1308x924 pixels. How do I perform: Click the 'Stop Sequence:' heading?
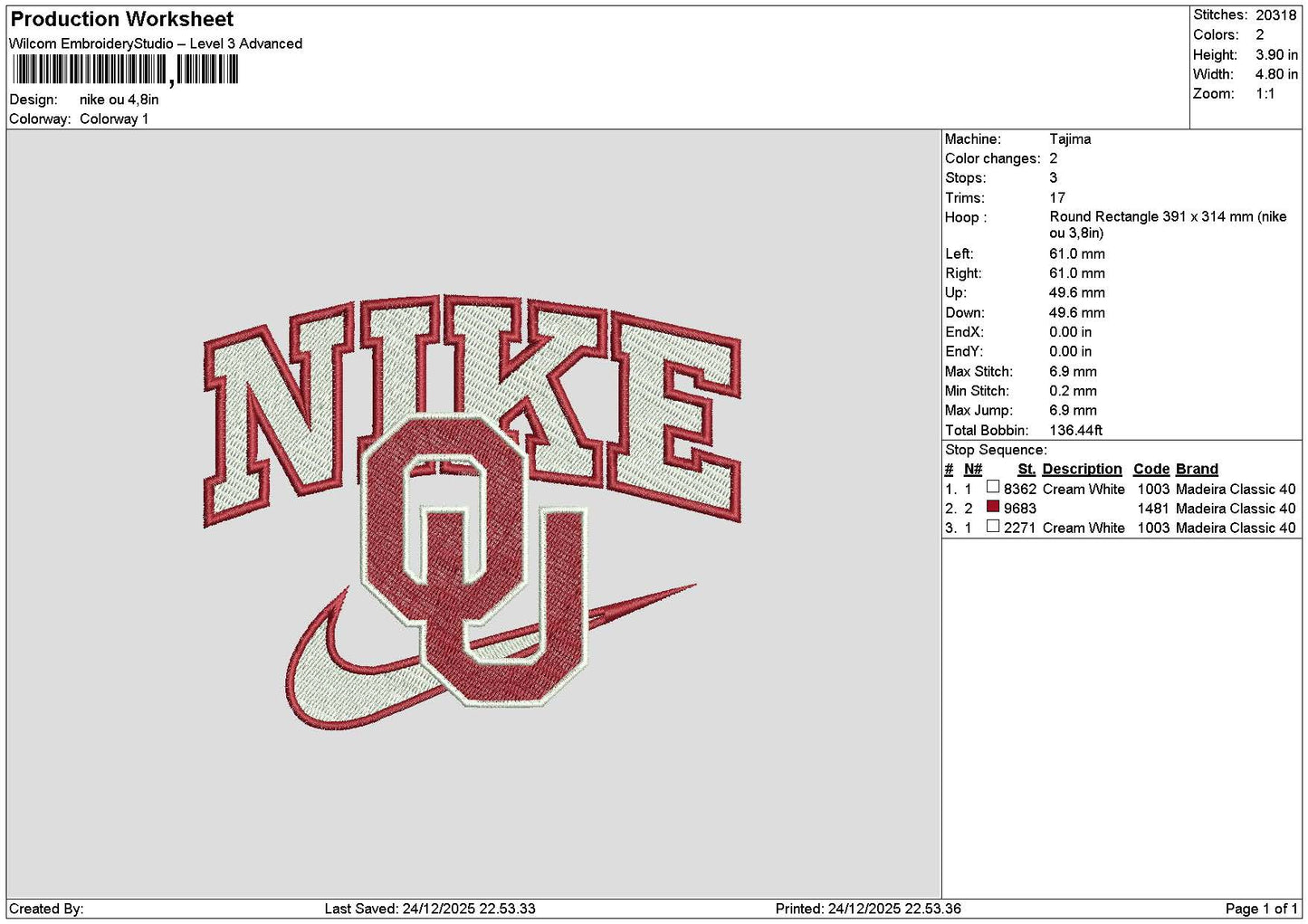996,450
